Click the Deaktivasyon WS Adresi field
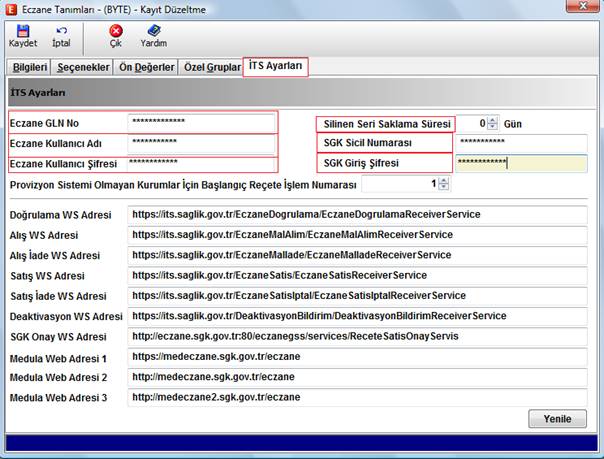This screenshot has height=459, width=604. tap(357, 316)
